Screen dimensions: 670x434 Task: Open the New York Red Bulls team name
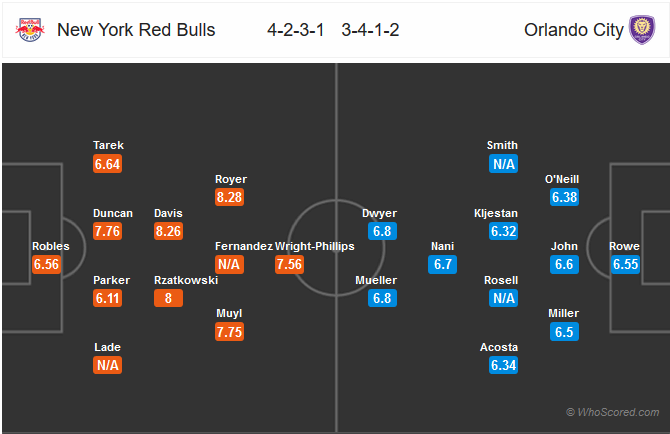click(x=136, y=30)
